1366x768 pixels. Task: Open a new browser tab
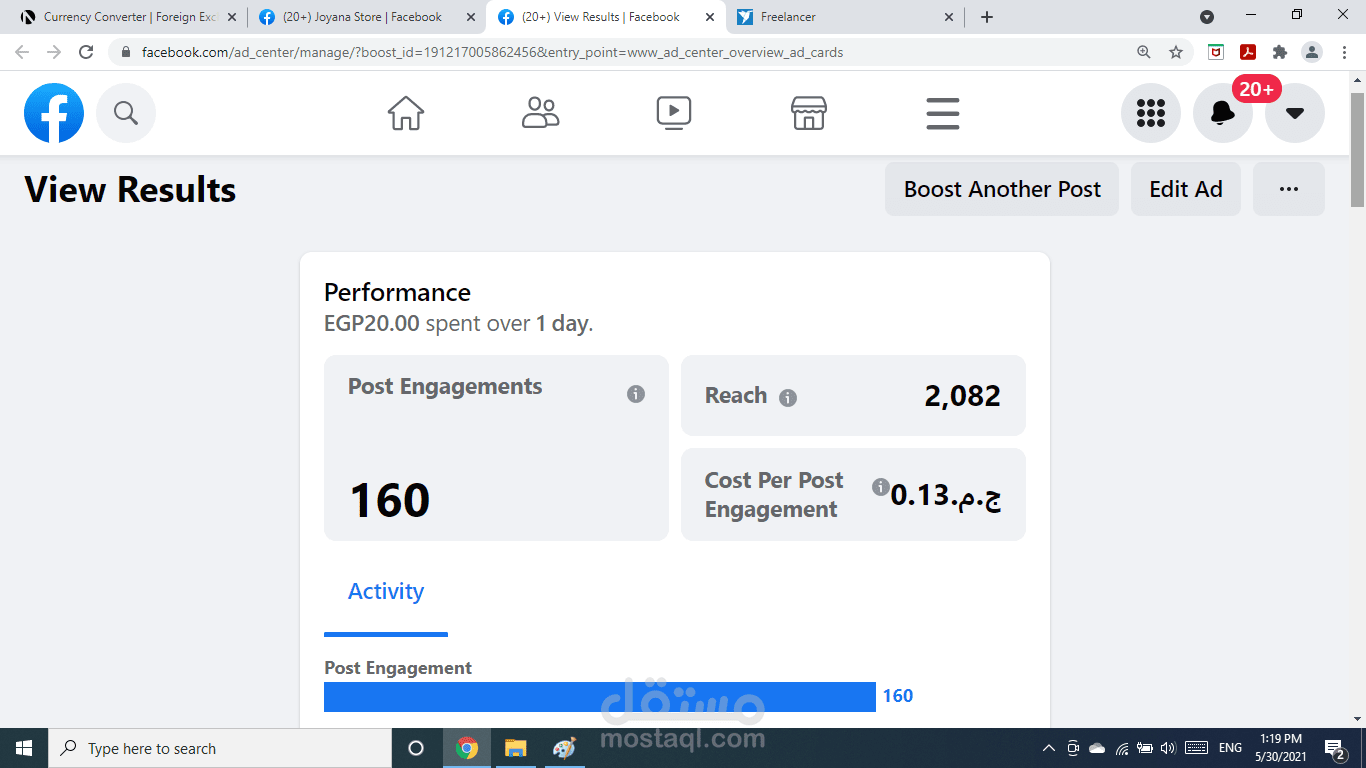(x=987, y=17)
